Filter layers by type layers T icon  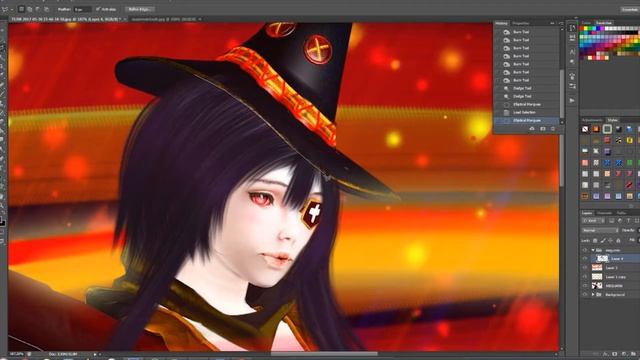point(628,221)
